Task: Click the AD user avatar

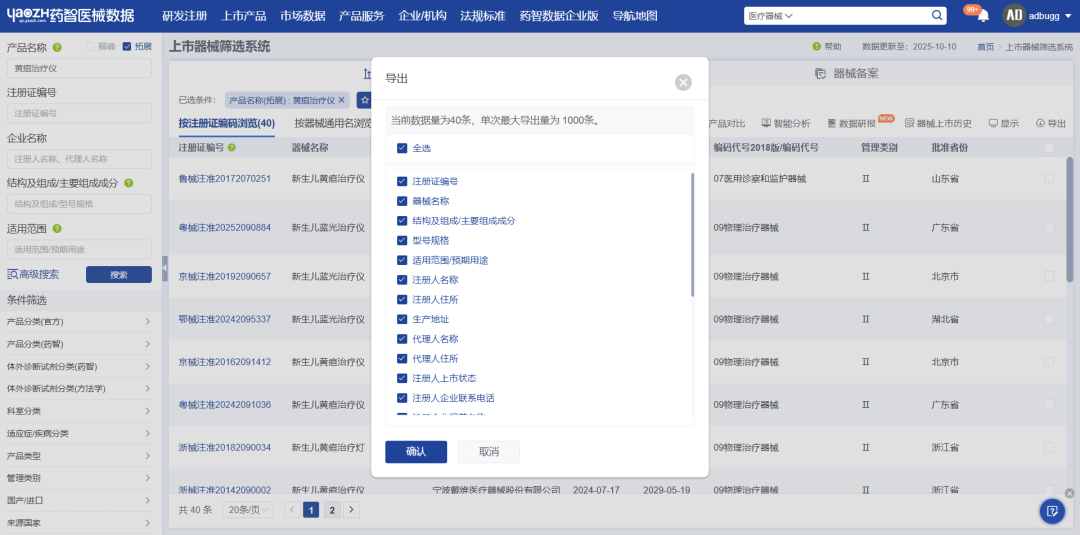Action: tap(1014, 15)
